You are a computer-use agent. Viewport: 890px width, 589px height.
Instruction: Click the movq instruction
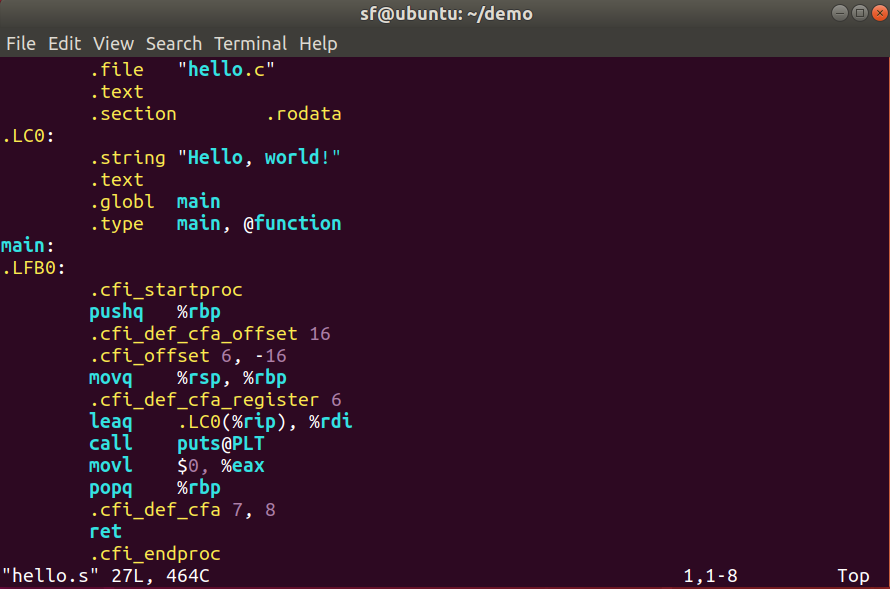[x=111, y=378]
